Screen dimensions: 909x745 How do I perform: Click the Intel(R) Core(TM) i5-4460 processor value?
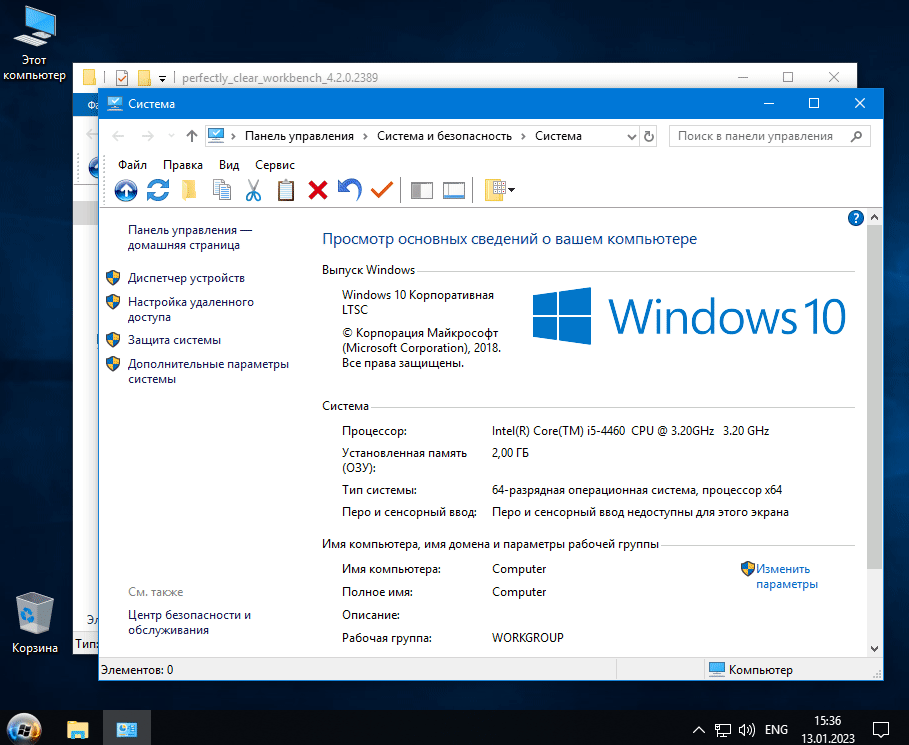point(631,431)
